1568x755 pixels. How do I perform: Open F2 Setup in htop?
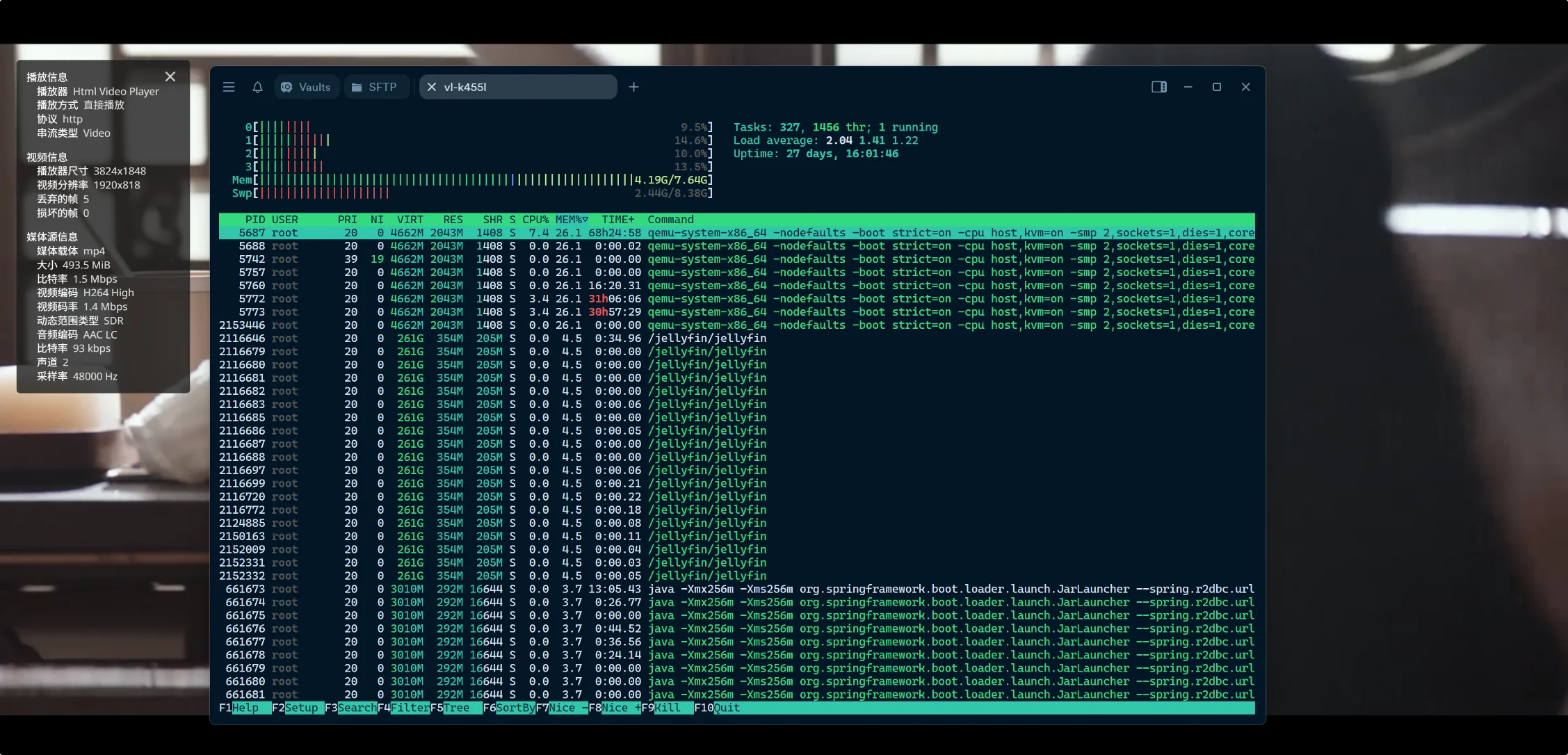[x=301, y=708]
